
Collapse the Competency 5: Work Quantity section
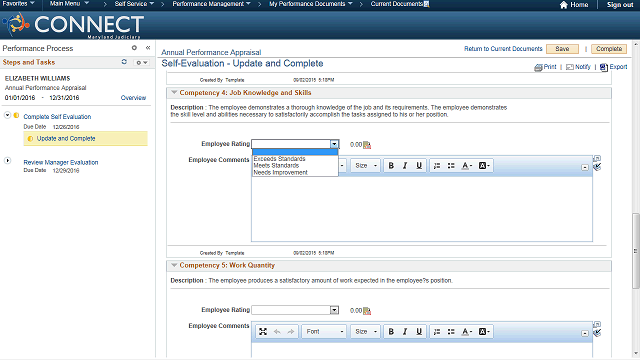(174, 265)
